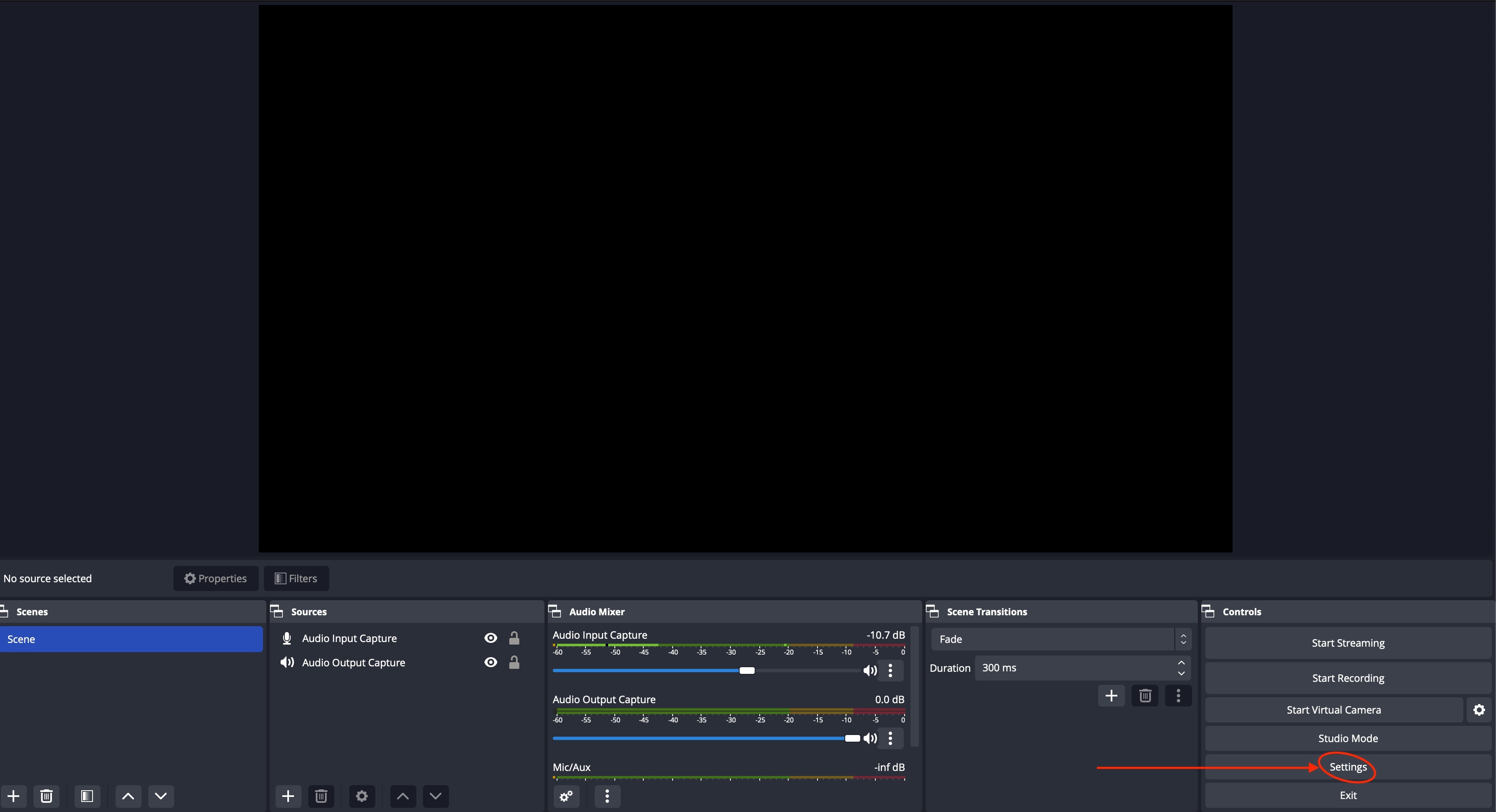Lock the Audio Output Capture source
Image resolution: width=1496 pixels, height=812 pixels.
[x=514, y=662]
